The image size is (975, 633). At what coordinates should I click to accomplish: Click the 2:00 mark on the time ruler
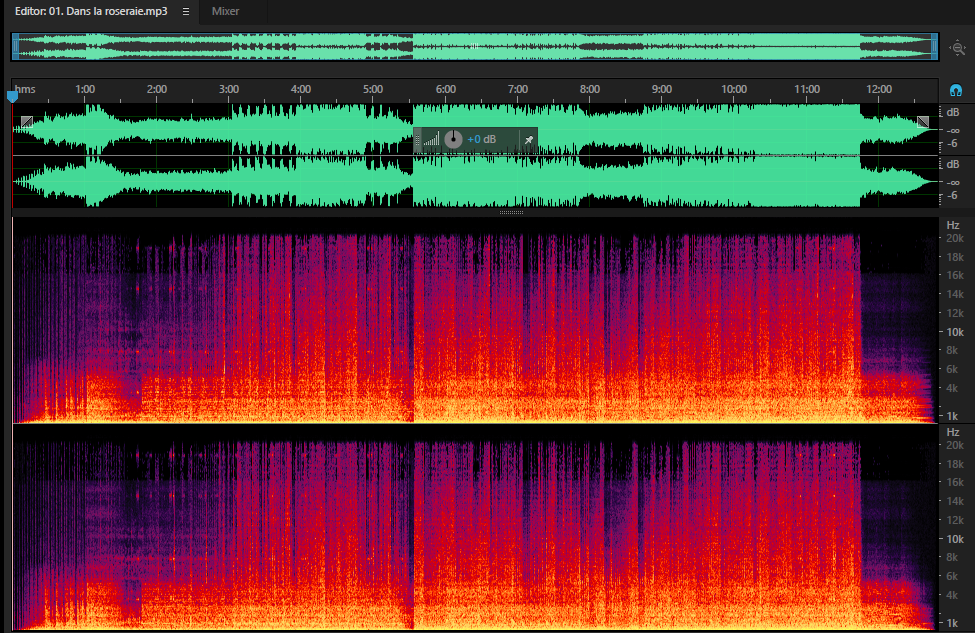(157, 90)
